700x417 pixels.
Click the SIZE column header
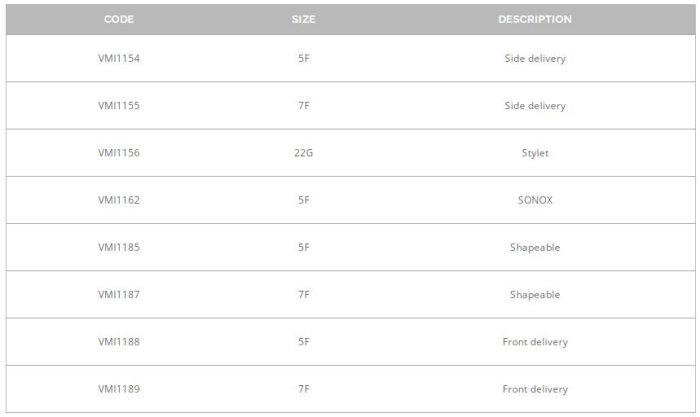pyautogui.click(x=303, y=19)
